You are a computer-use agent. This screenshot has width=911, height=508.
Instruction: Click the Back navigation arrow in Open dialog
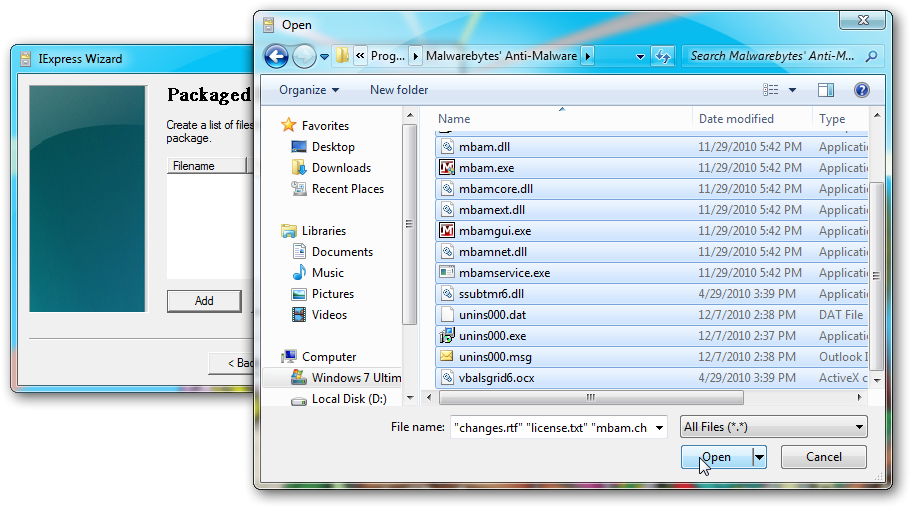click(x=276, y=56)
